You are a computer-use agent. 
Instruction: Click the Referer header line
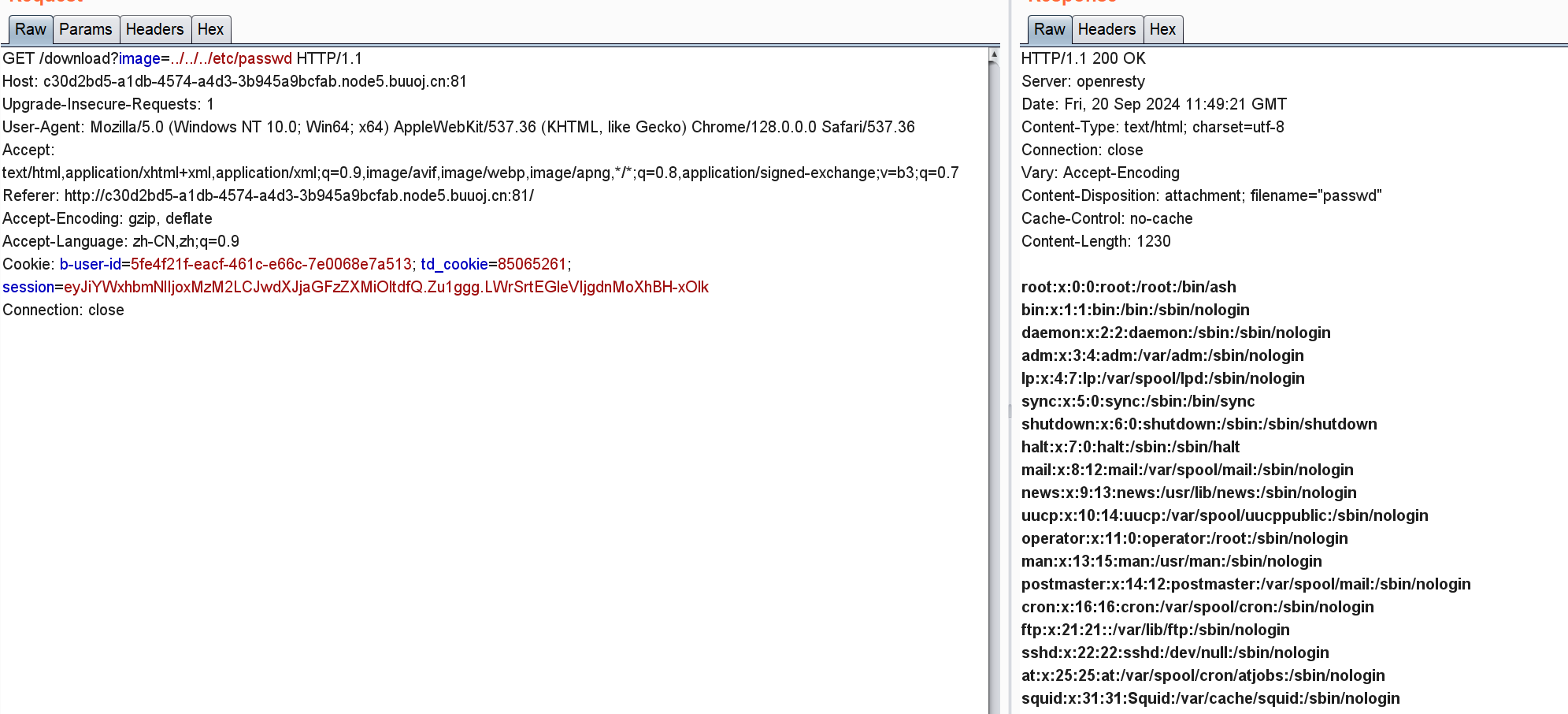coord(268,195)
